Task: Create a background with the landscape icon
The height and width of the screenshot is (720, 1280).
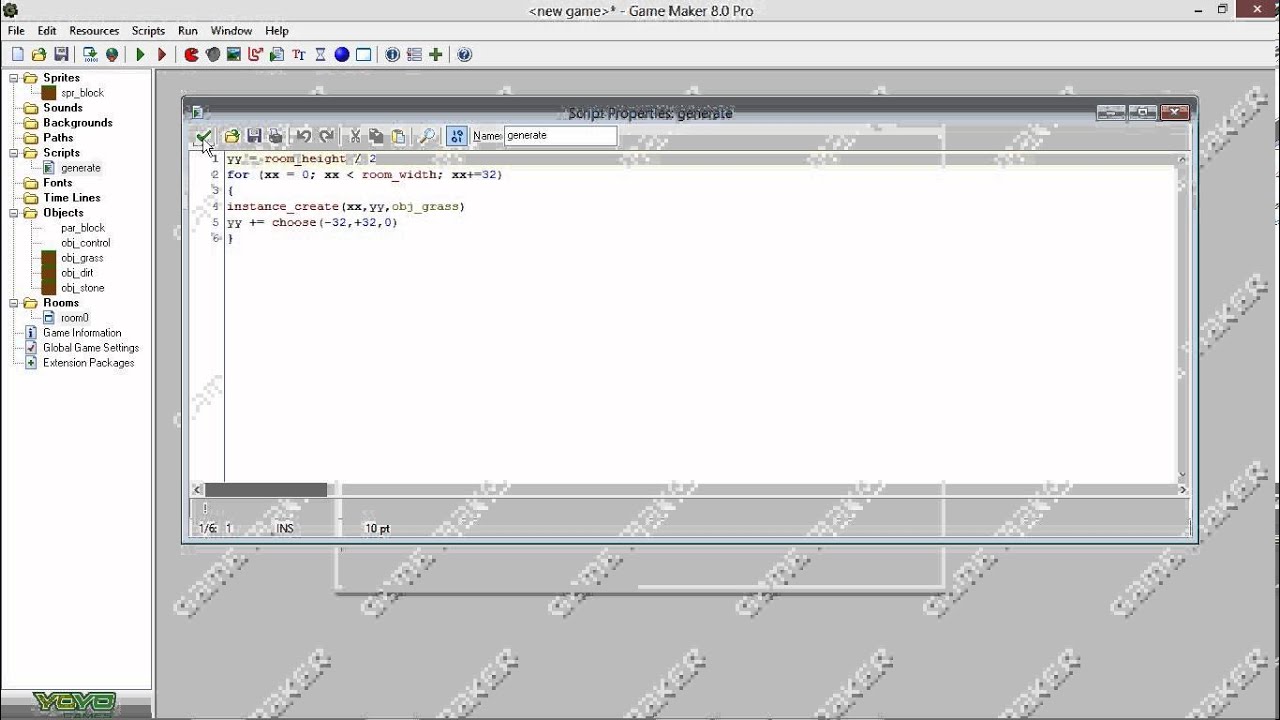Action: point(234,55)
